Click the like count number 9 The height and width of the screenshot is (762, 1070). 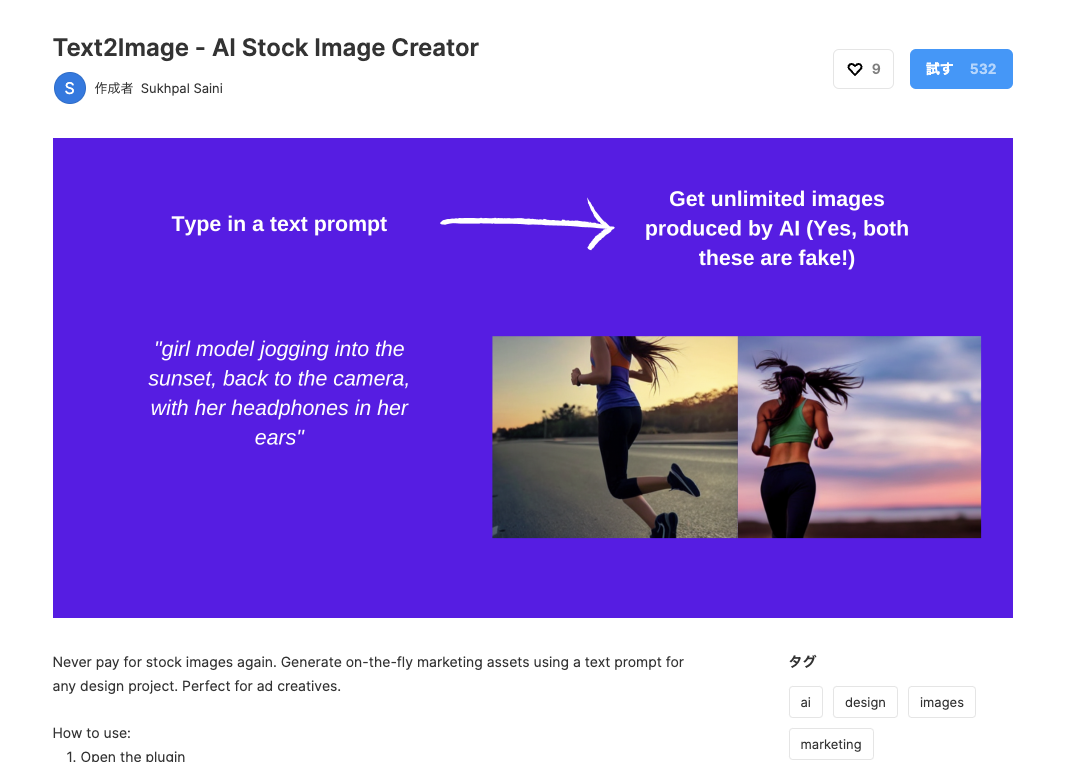[x=876, y=69]
